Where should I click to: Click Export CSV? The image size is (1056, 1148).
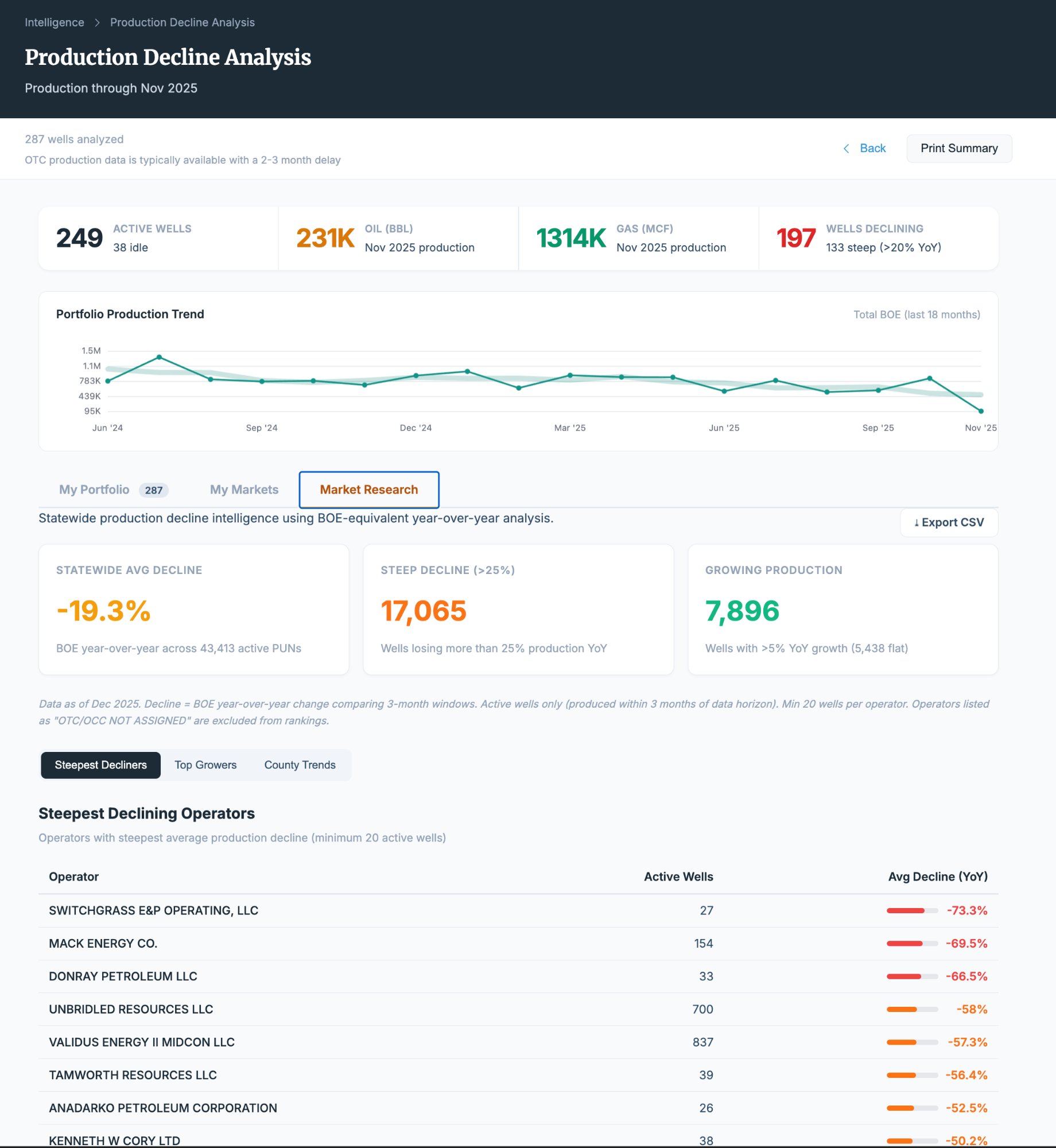point(949,523)
